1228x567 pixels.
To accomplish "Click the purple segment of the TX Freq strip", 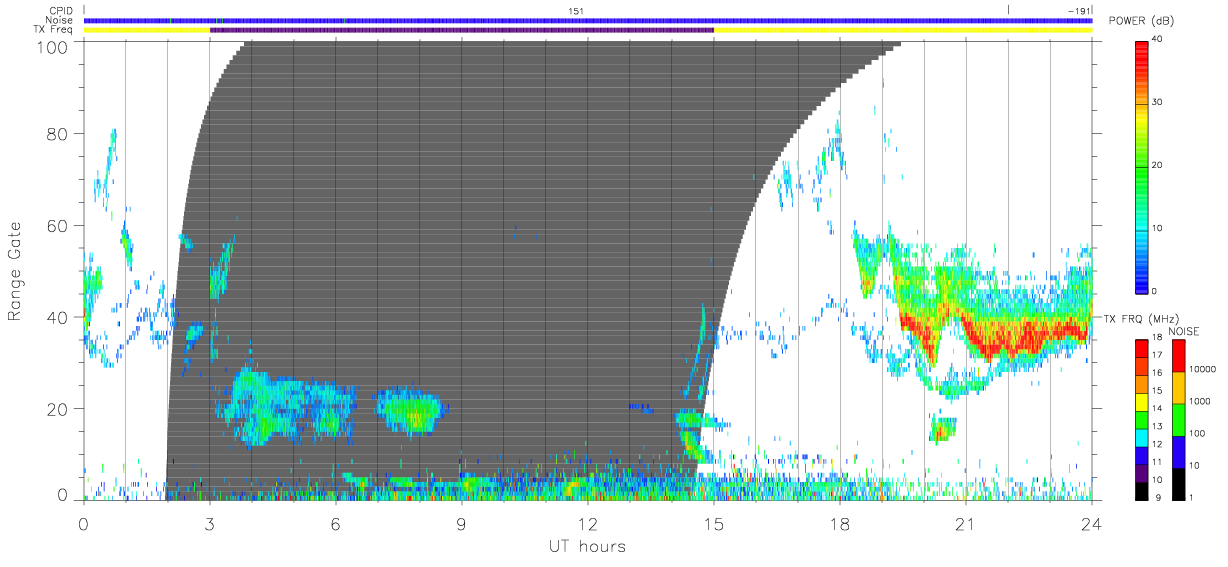I will 462,30.
